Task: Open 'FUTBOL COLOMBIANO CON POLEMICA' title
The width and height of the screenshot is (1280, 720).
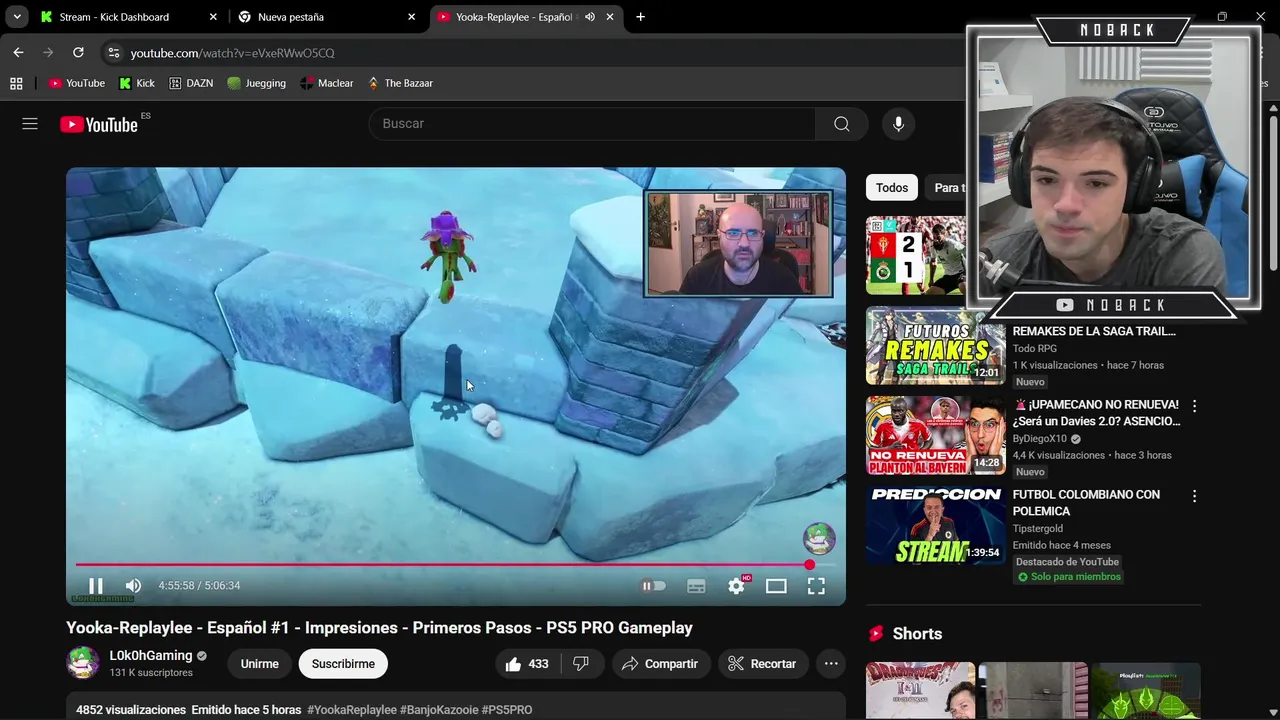Action: [1086, 503]
